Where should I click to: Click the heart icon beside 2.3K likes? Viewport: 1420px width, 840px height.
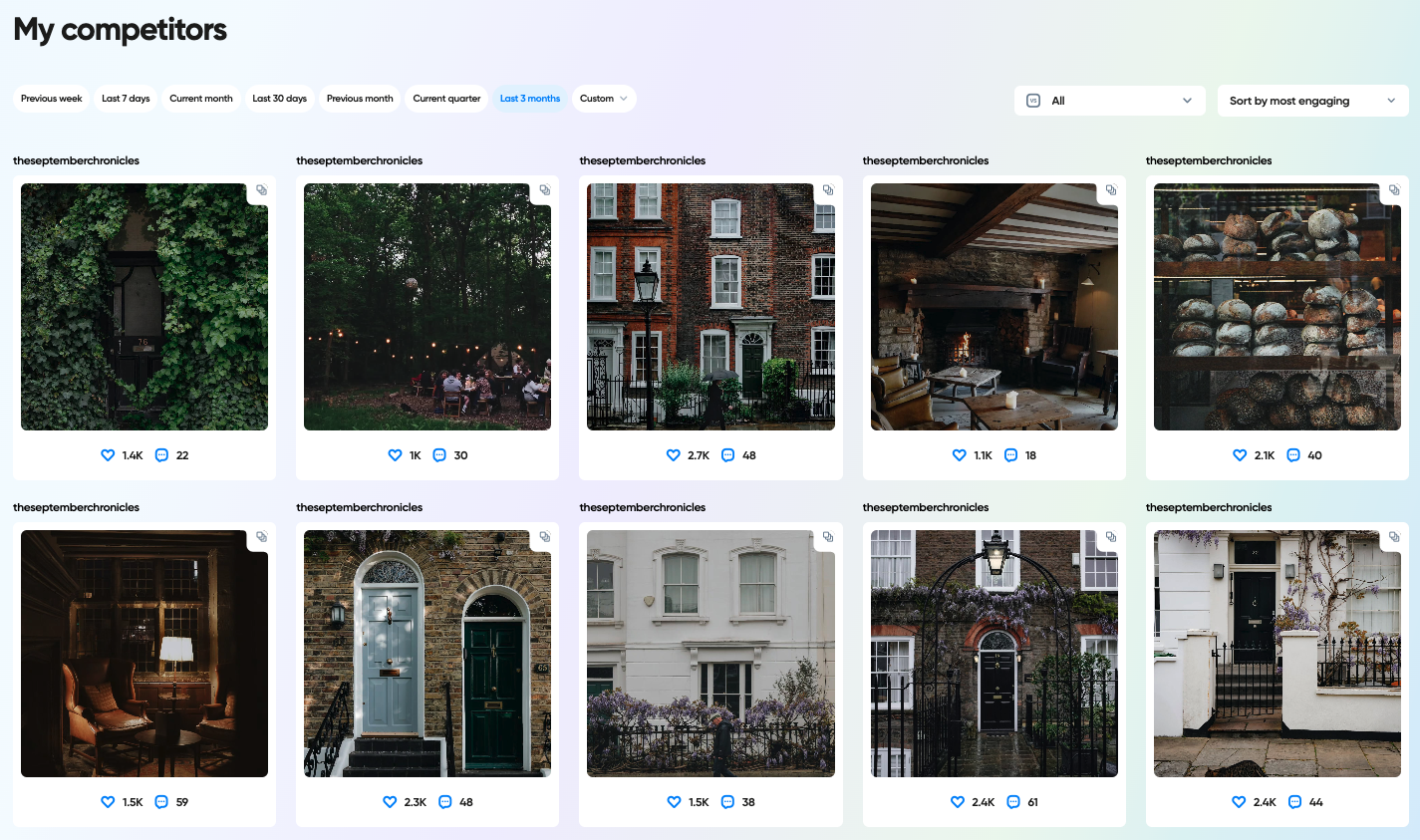390,802
